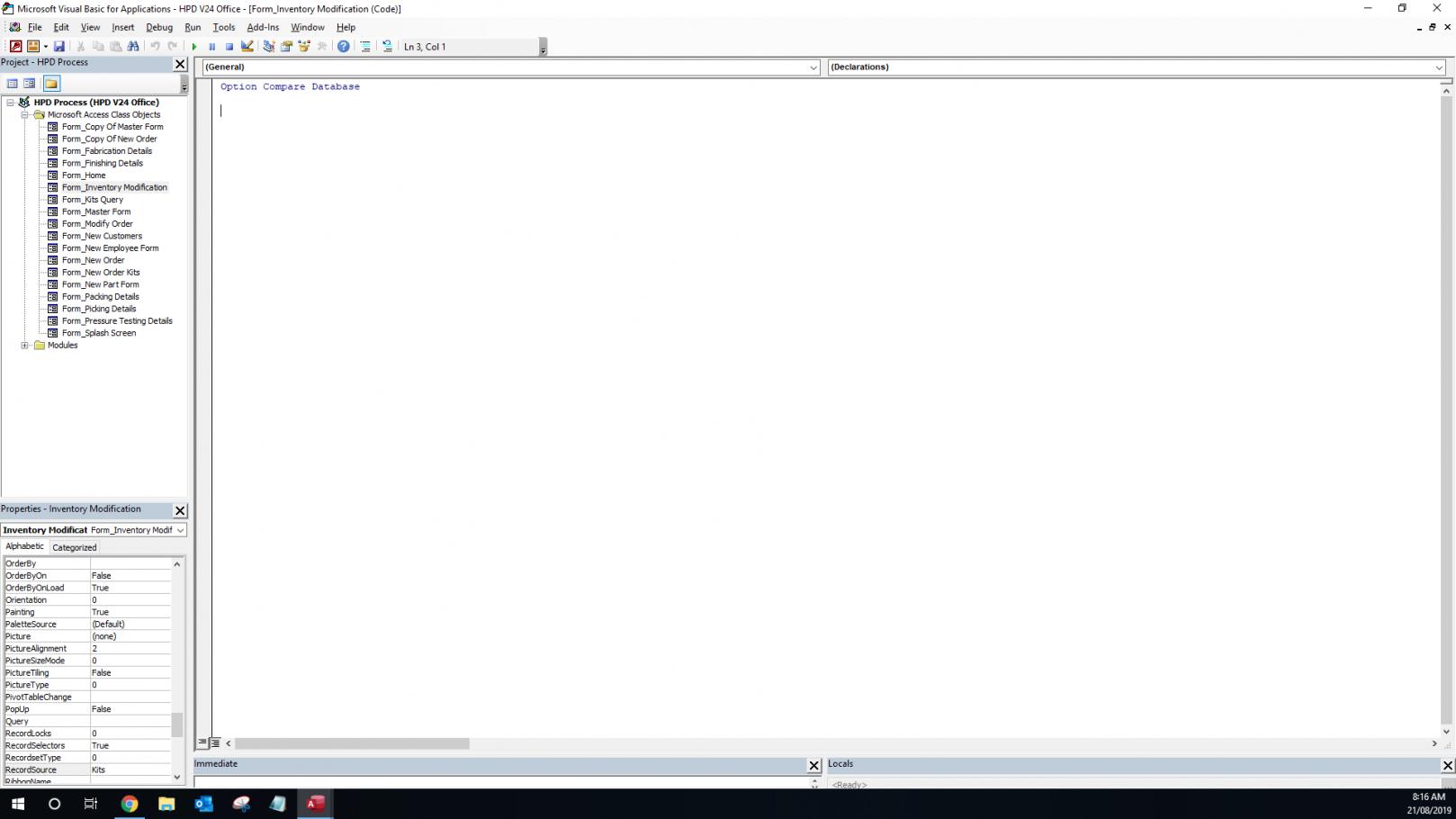Open Find with the binoculars icon
1456x819 pixels.
(133, 47)
